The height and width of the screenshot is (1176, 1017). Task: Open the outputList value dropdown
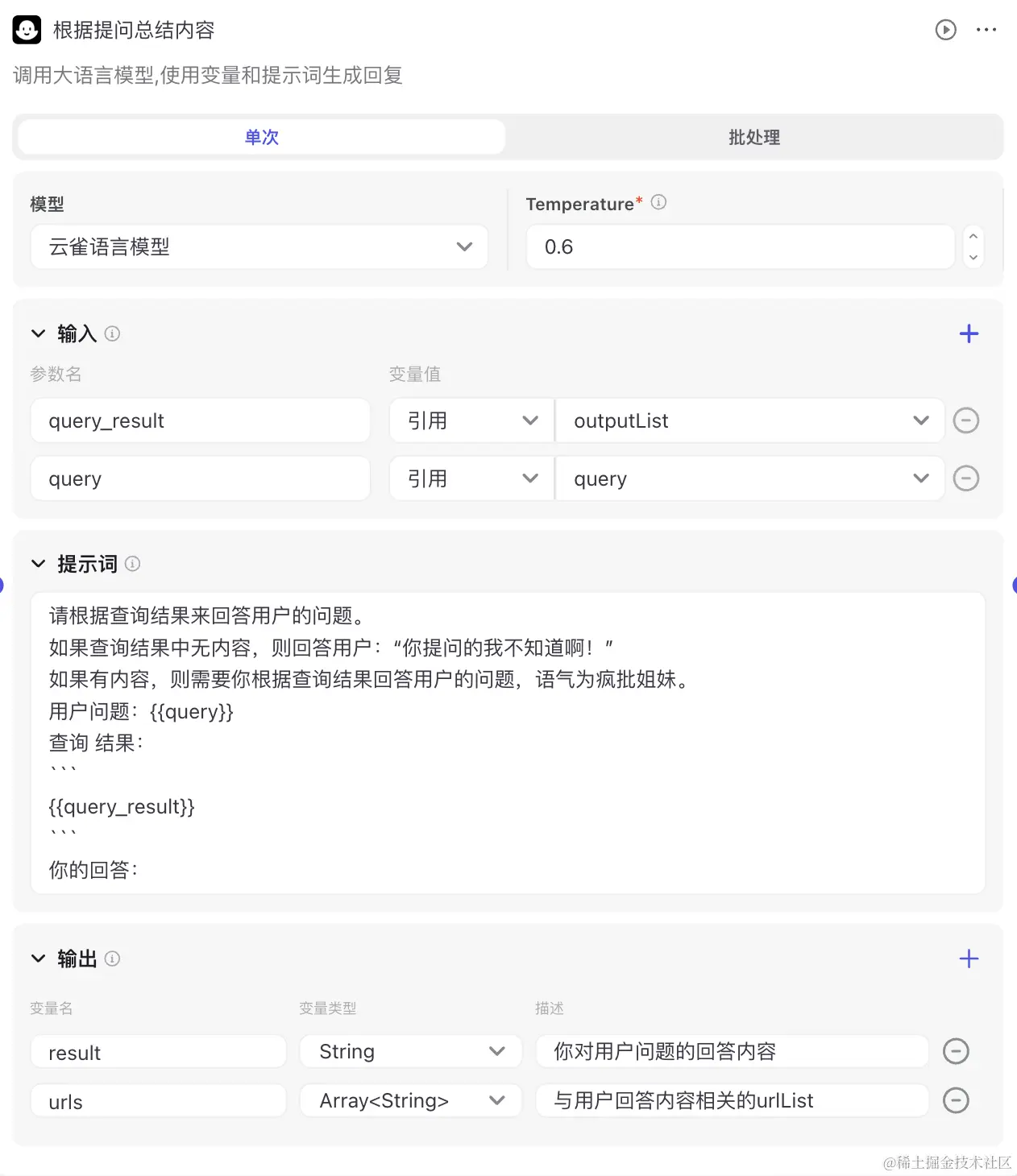750,420
